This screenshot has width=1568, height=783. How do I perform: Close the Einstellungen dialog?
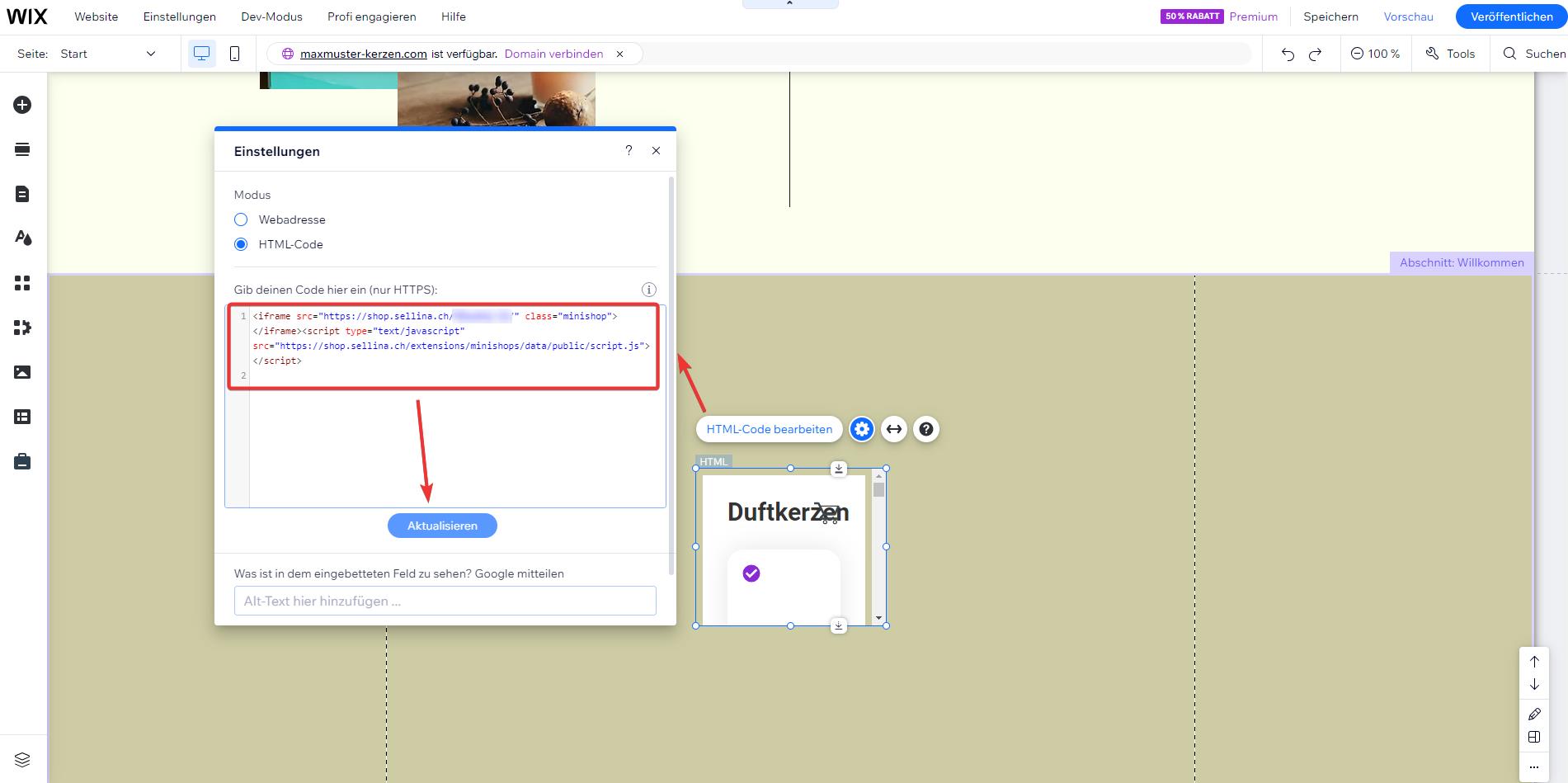656,151
